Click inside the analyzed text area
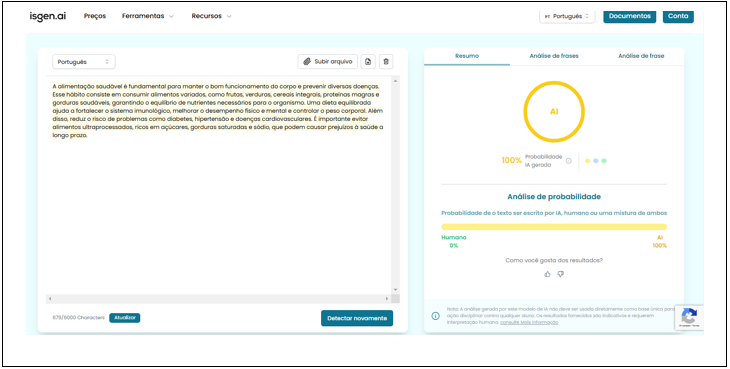Screen dimensions: 730x369 click(x=218, y=186)
